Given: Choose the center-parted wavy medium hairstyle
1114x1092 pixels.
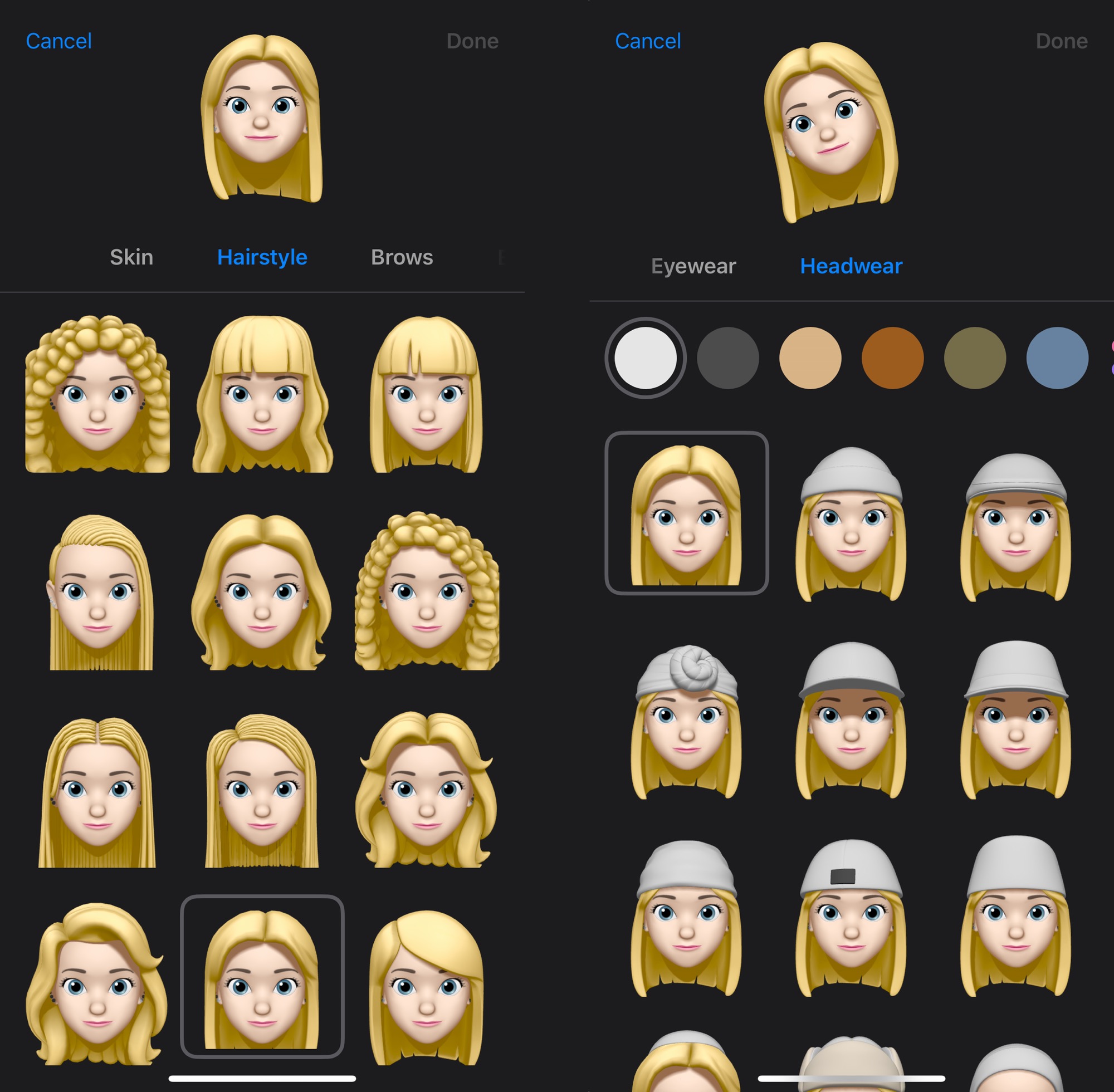Looking at the screenshot, I should tap(262, 592).
